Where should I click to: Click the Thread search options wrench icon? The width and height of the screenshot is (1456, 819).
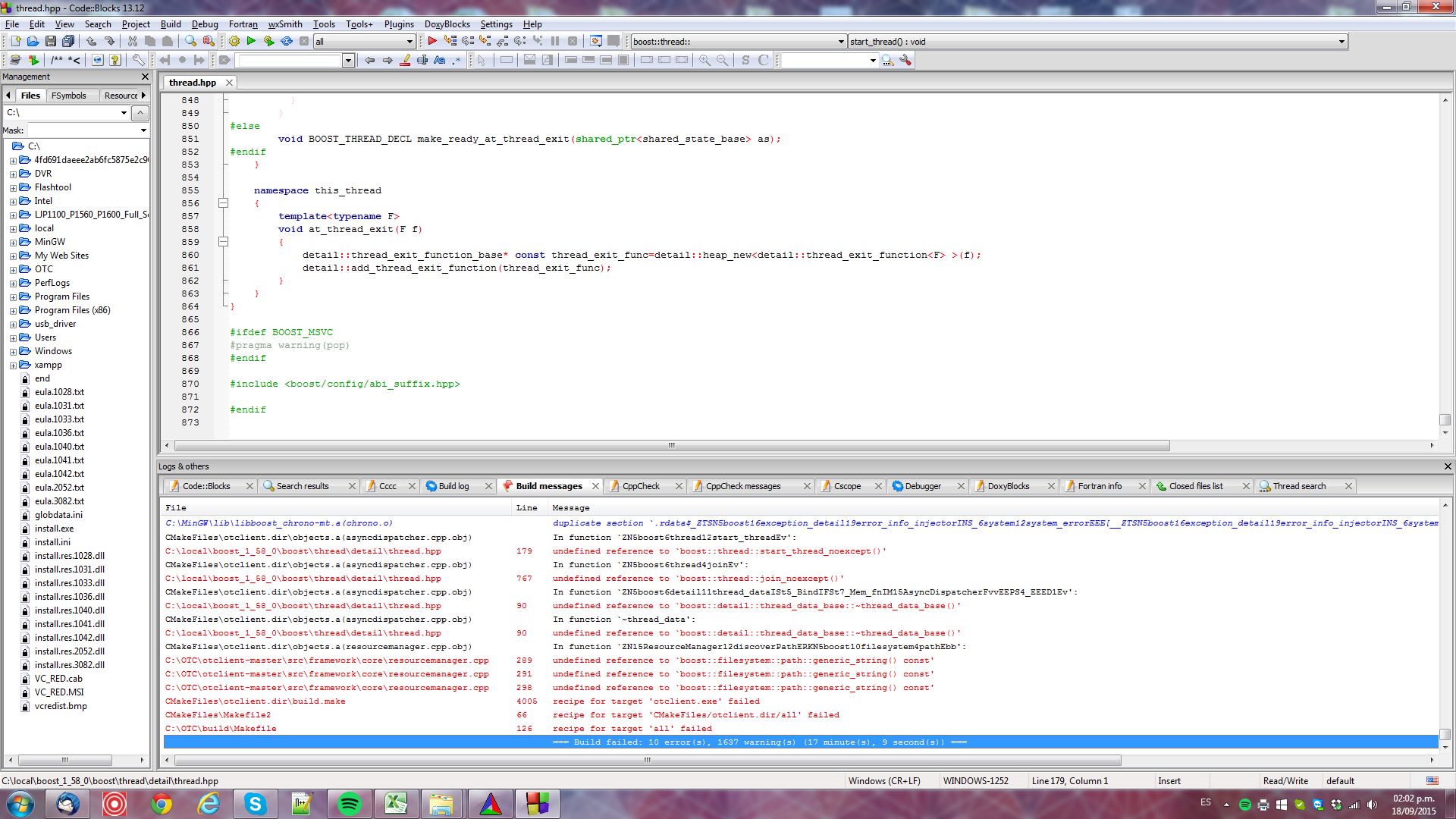(905, 60)
